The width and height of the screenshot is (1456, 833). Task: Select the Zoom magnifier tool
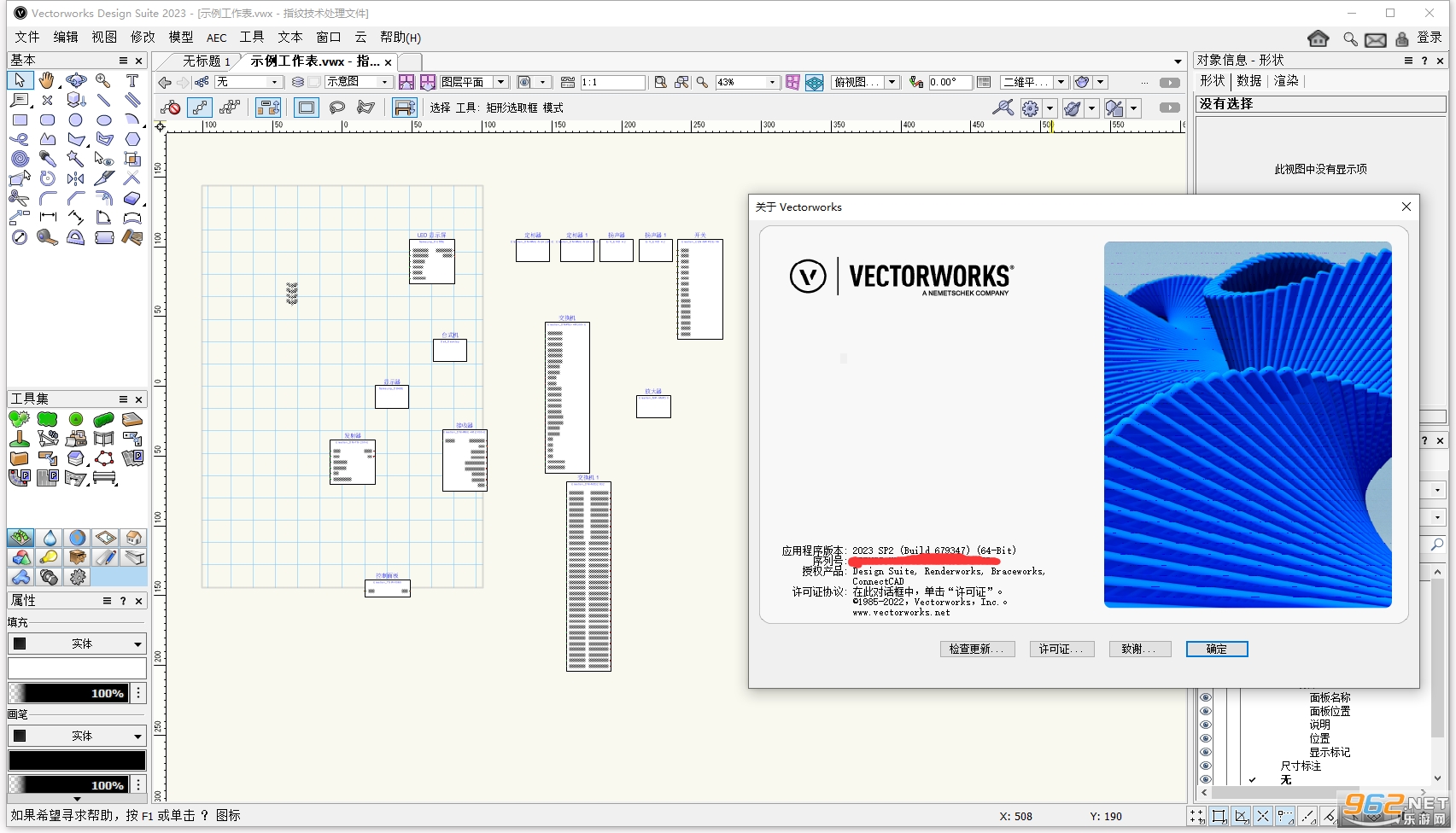tap(103, 80)
